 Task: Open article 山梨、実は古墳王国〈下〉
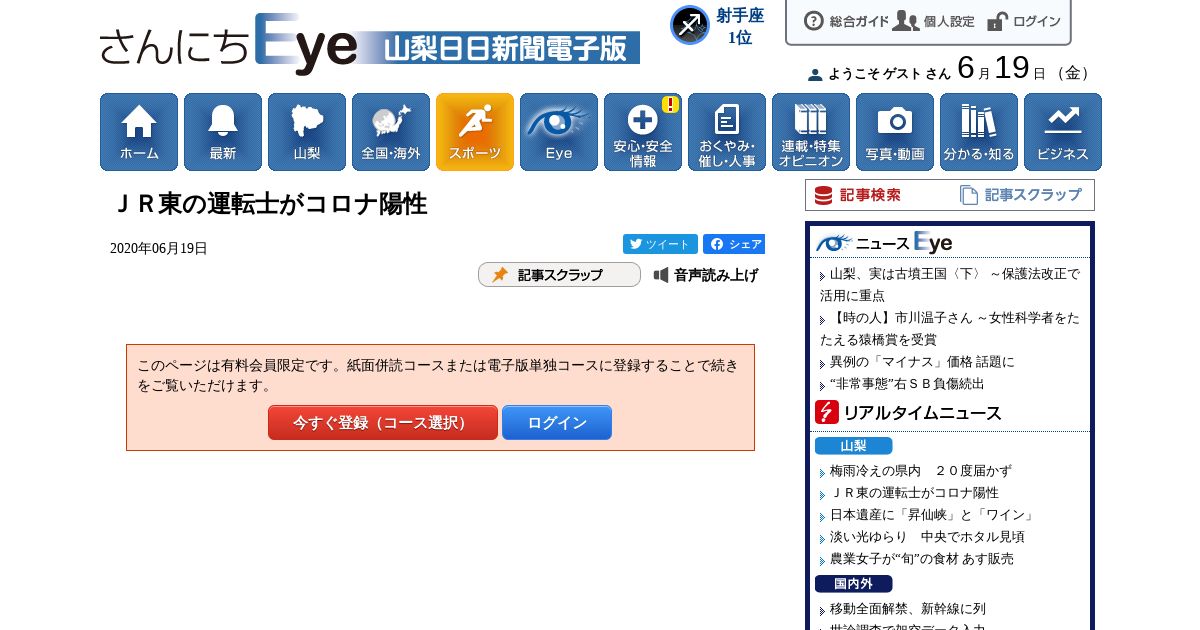coord(950,284)
